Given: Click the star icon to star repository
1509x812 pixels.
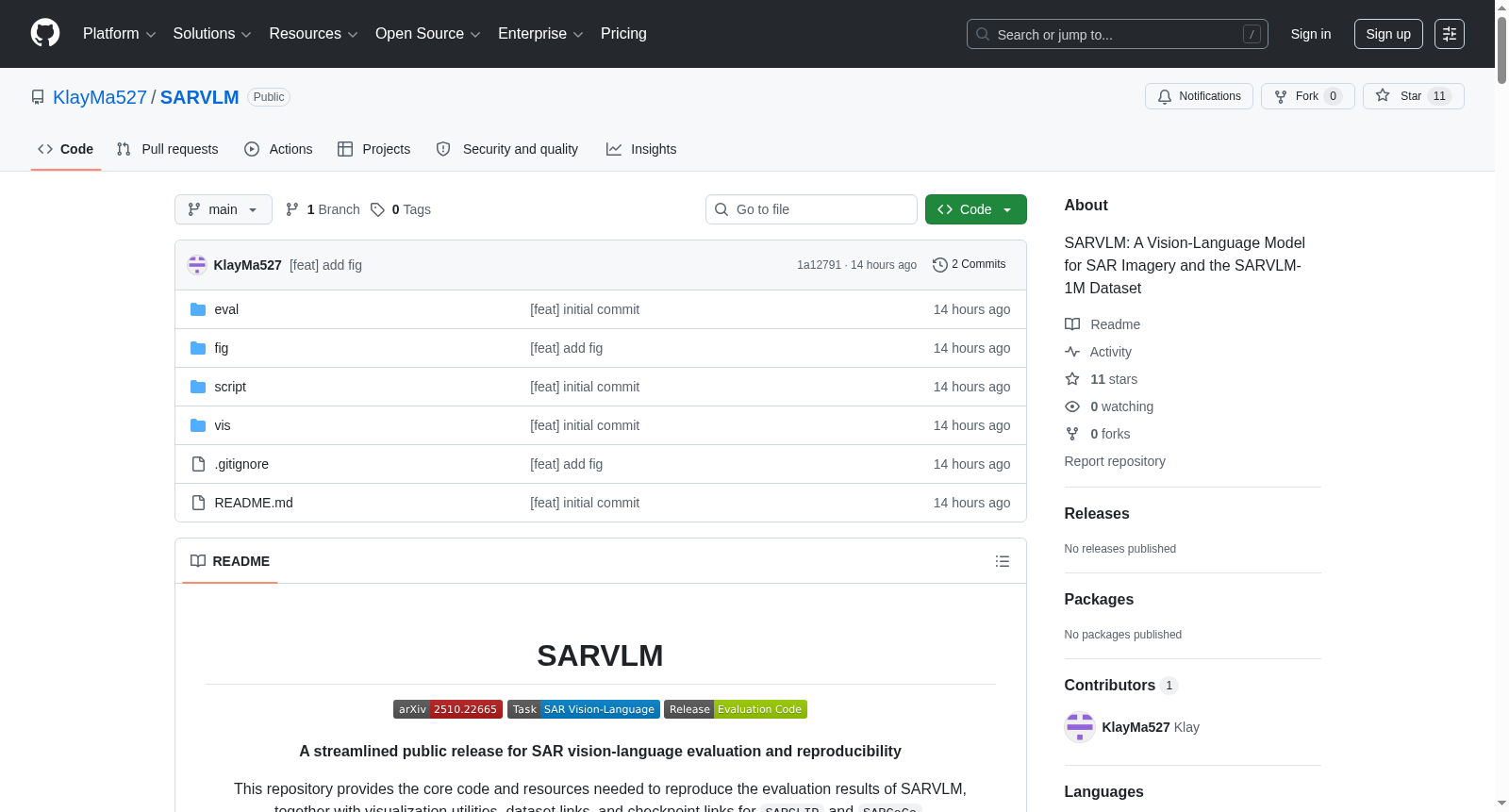Looking at the screenshot, I should [1383, 95].
